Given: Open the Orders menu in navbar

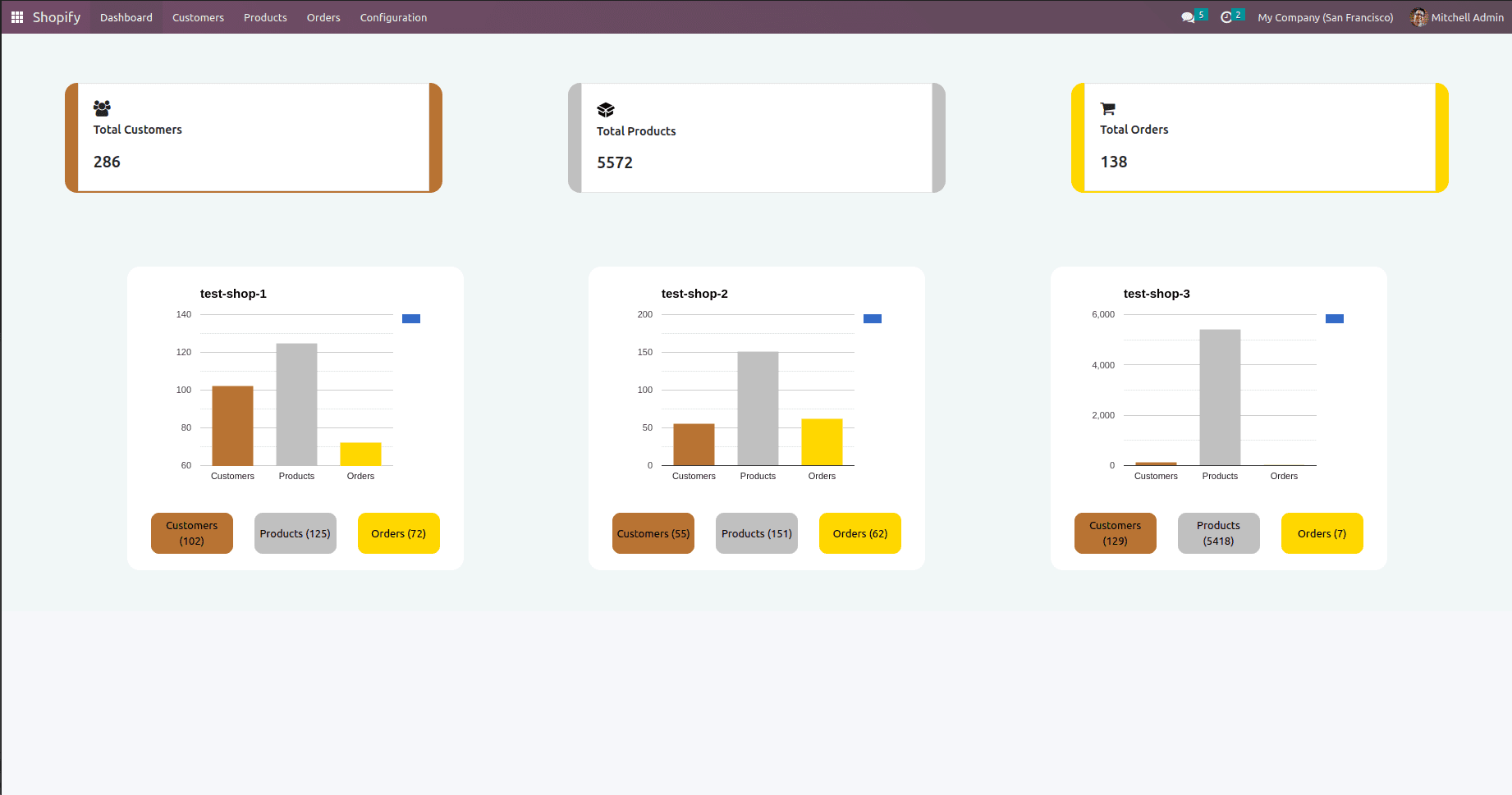Looking at the screenshot, I should click(x=323, y=17).
